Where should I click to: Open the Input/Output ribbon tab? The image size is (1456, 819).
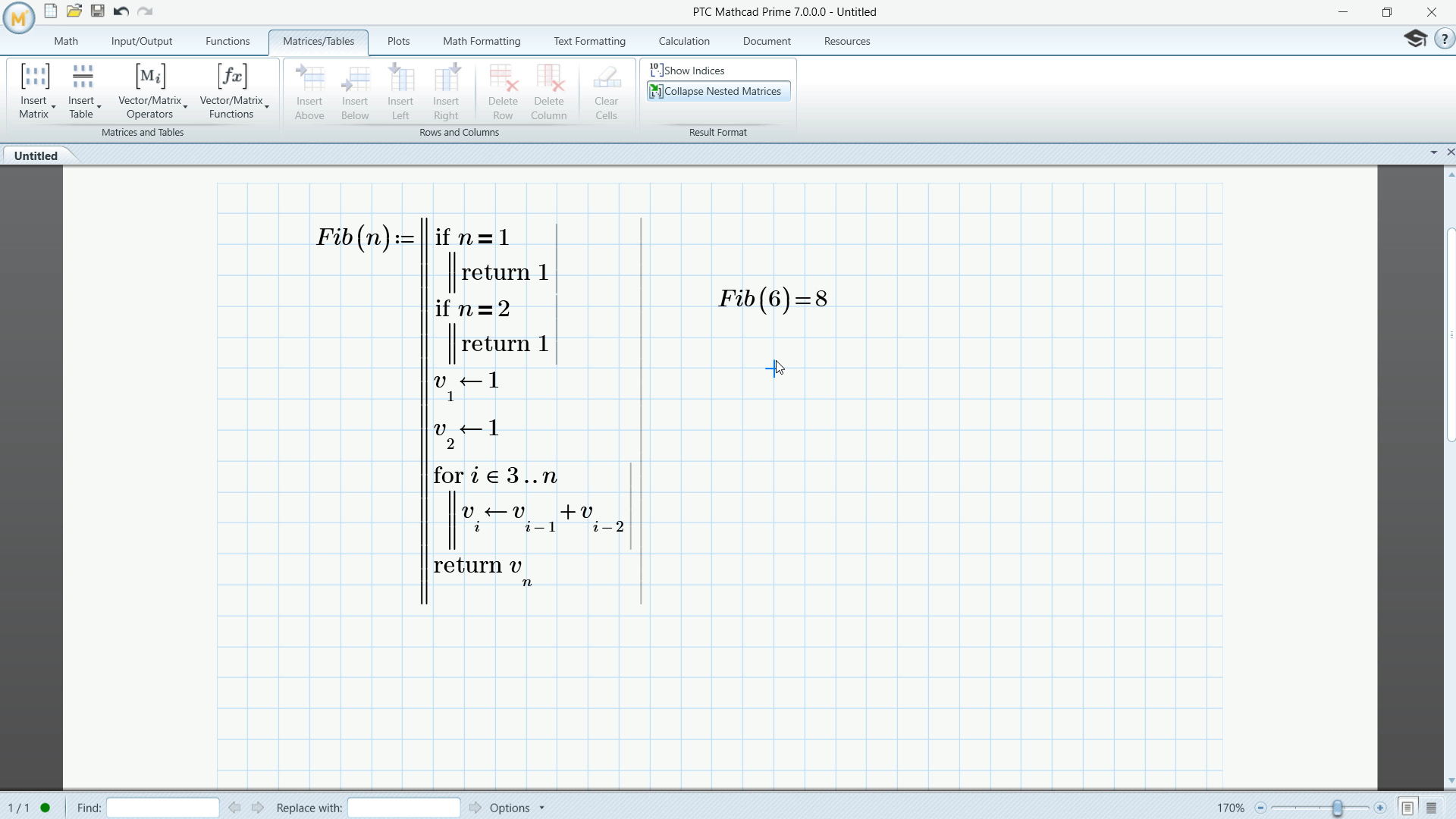point(142,41)
